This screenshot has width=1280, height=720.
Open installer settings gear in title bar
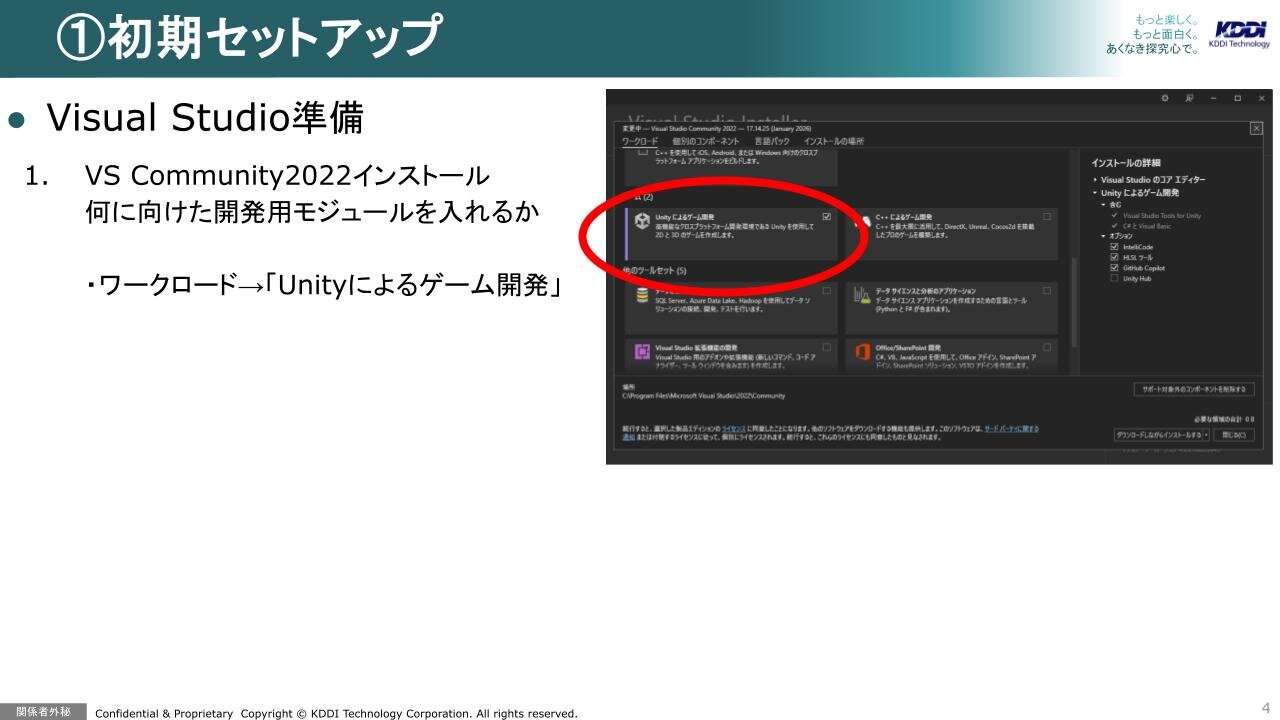(x=1165, y=98)
